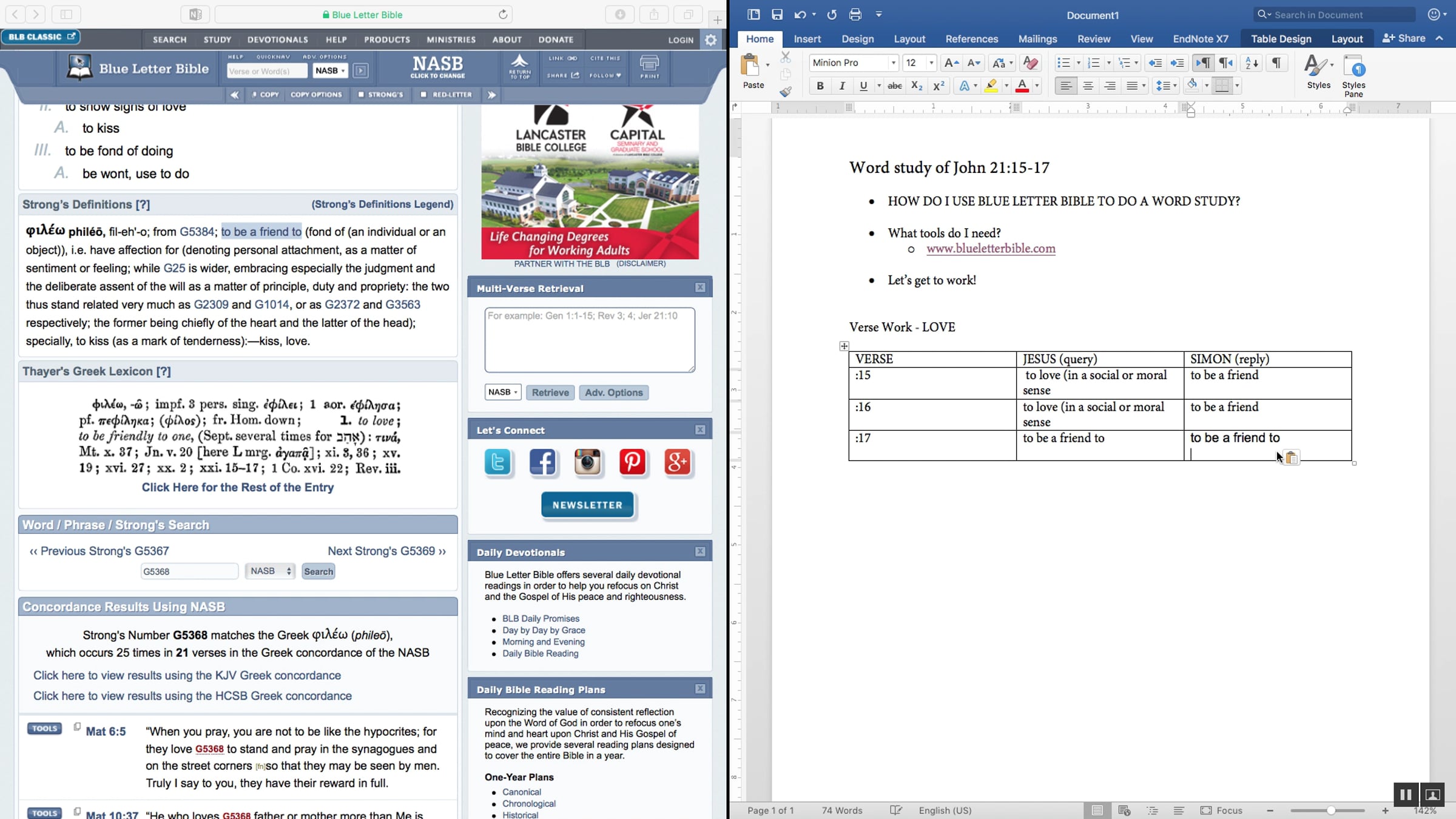Click the Clear Formatting eraser icon
This screenshot has height=819, width=1456.
1030,62
